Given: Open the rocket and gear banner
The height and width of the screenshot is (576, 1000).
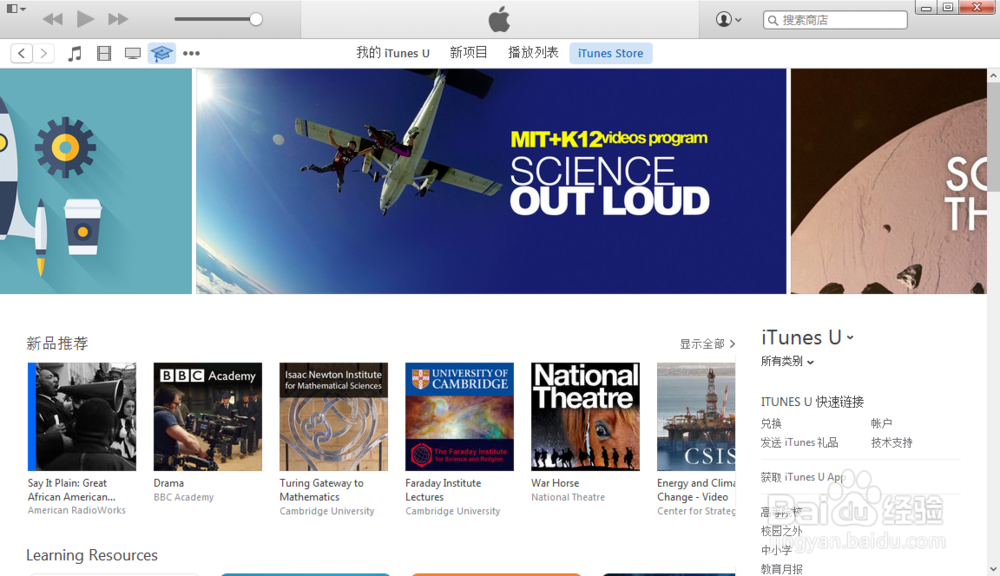Looking at the screenshot, I should 96,181.
